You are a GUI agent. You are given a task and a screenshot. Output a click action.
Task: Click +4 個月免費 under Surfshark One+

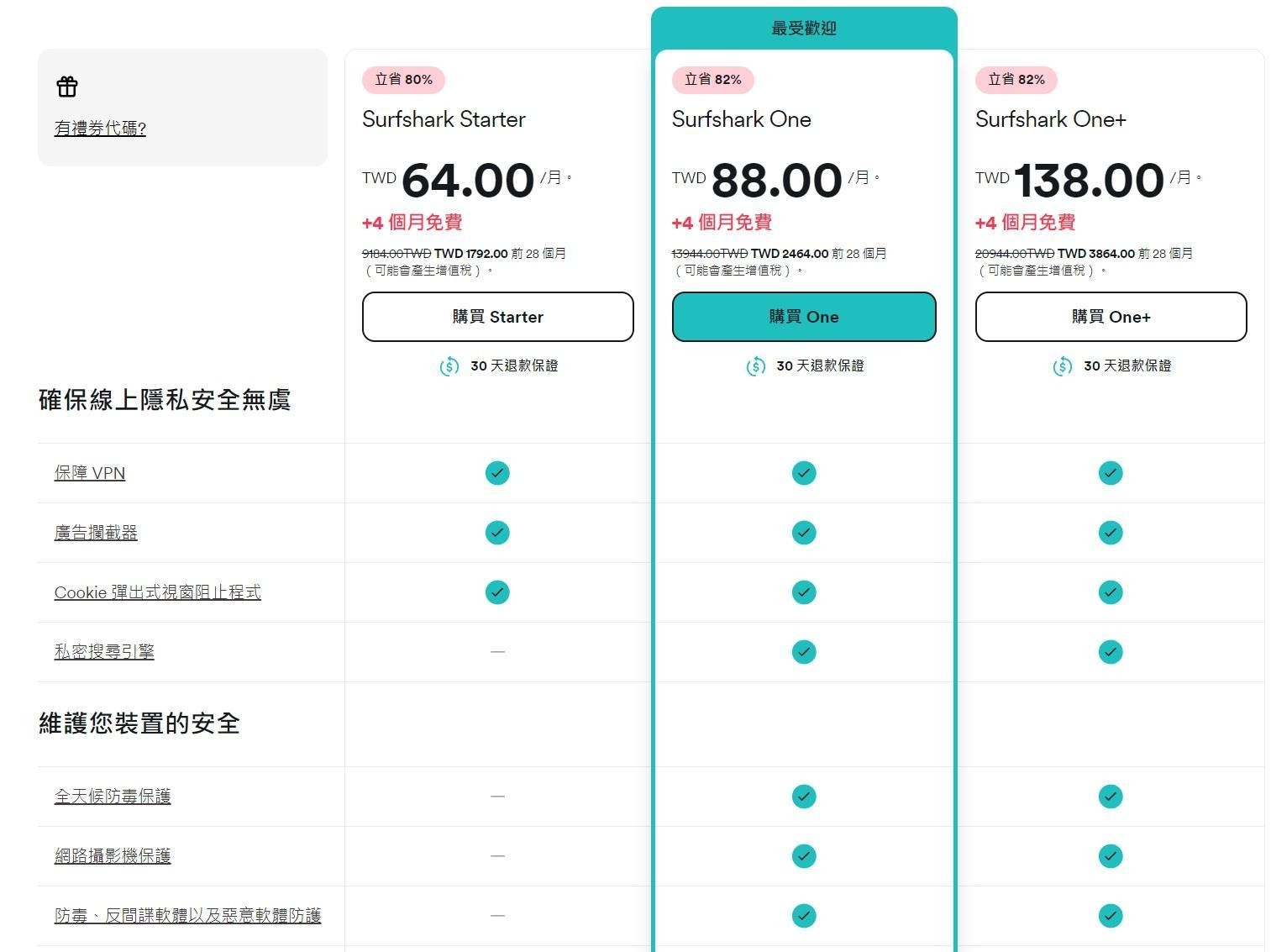point(1025,223)
